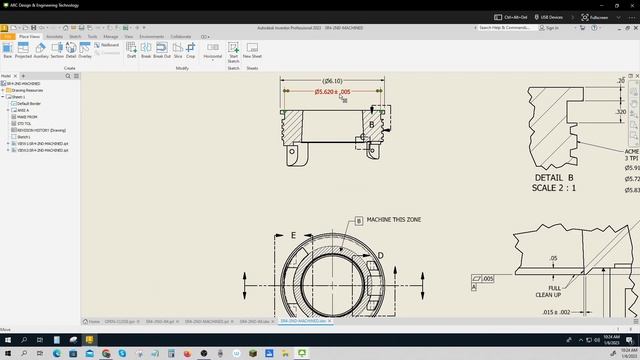Click the .005 flatness feature control frame
640x360 pixels.
[482, 279]
